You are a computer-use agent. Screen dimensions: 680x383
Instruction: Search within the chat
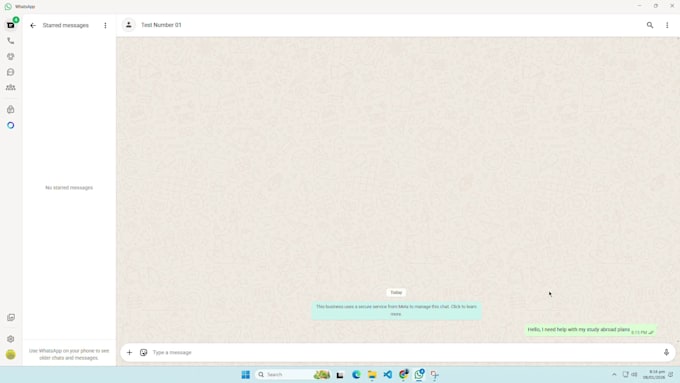tap(650, 25)
